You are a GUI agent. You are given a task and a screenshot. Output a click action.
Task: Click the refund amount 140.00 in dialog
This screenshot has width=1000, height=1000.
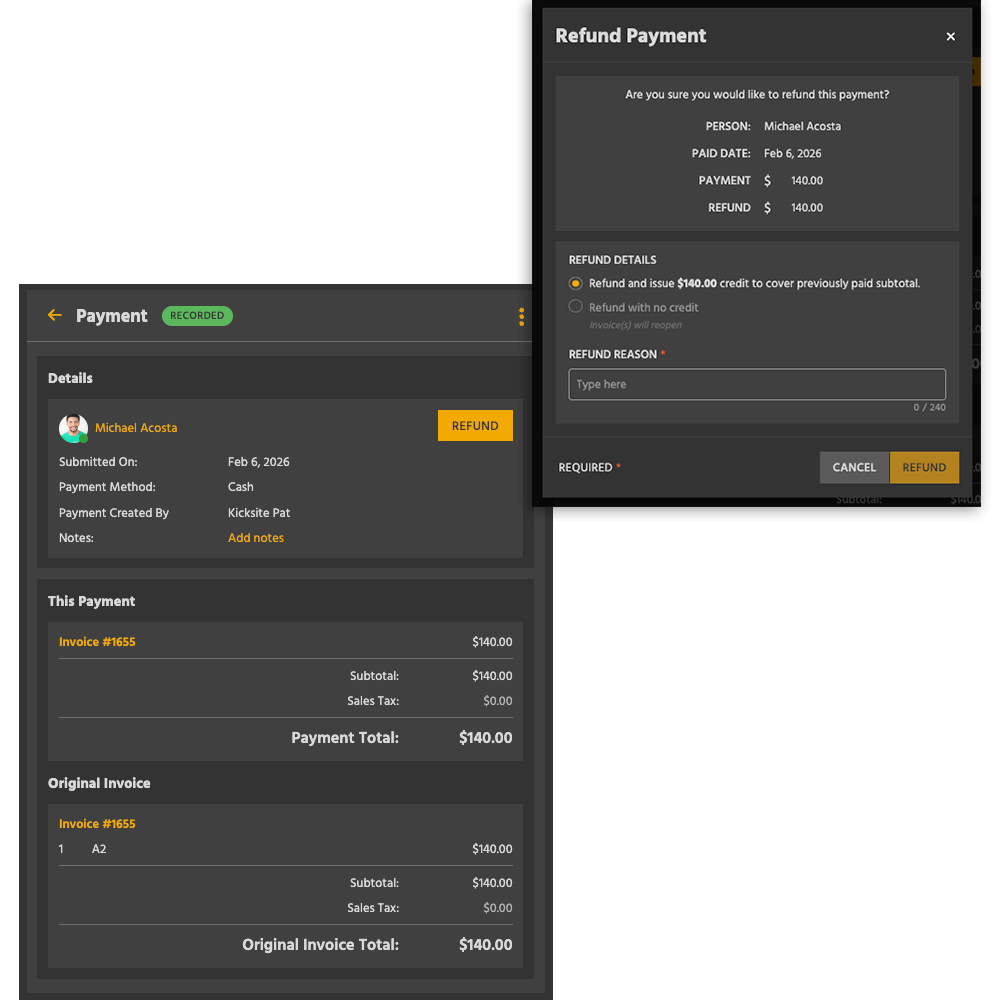pos(807,208)
